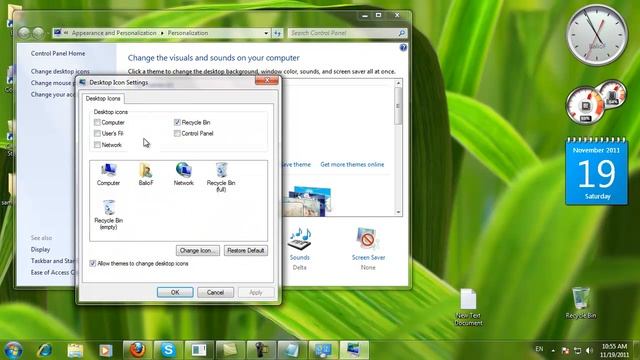Enable the User's Files checkbox

pos(97,133)
